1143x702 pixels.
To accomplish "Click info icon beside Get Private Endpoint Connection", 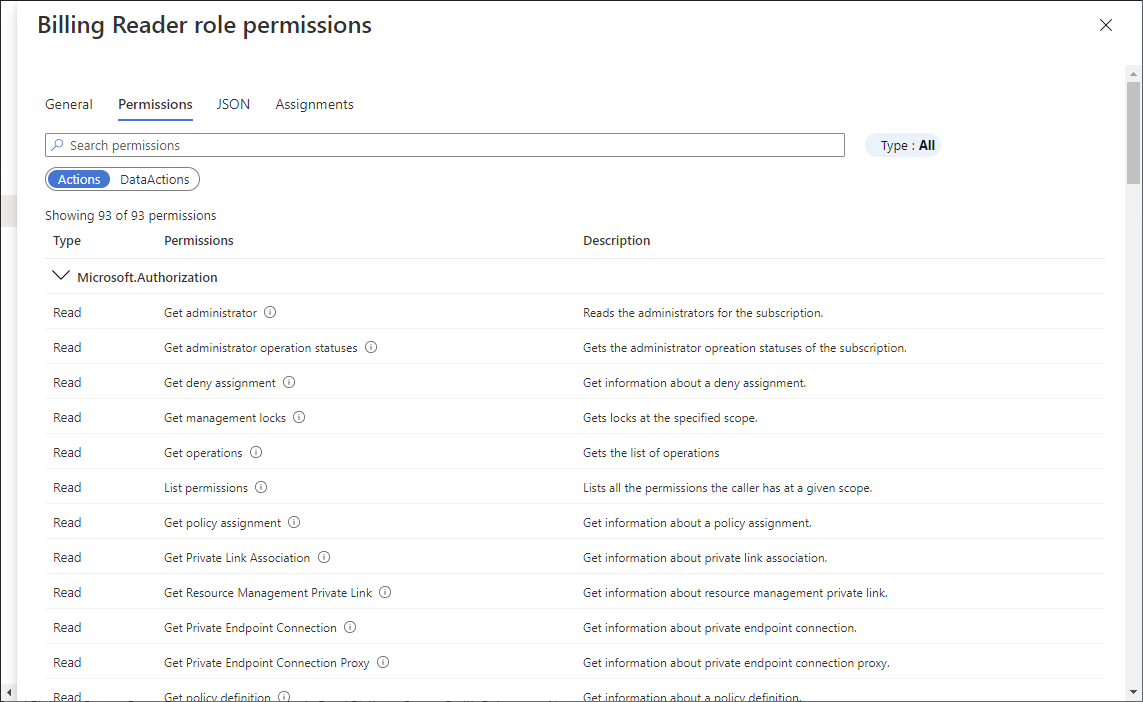I will click(x=350, y=627).
